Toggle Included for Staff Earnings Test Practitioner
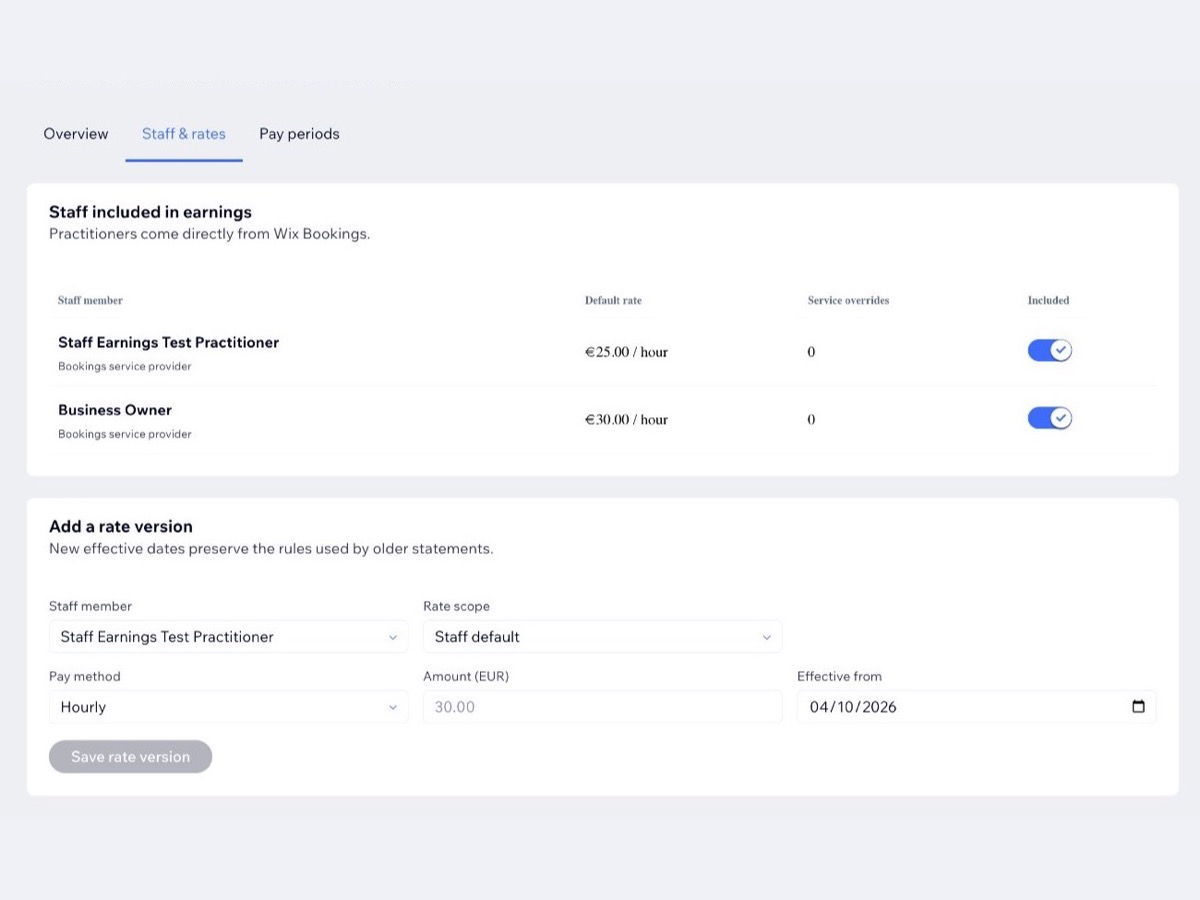Viewport: 1200px width, 900px height. coord(1050,350)
